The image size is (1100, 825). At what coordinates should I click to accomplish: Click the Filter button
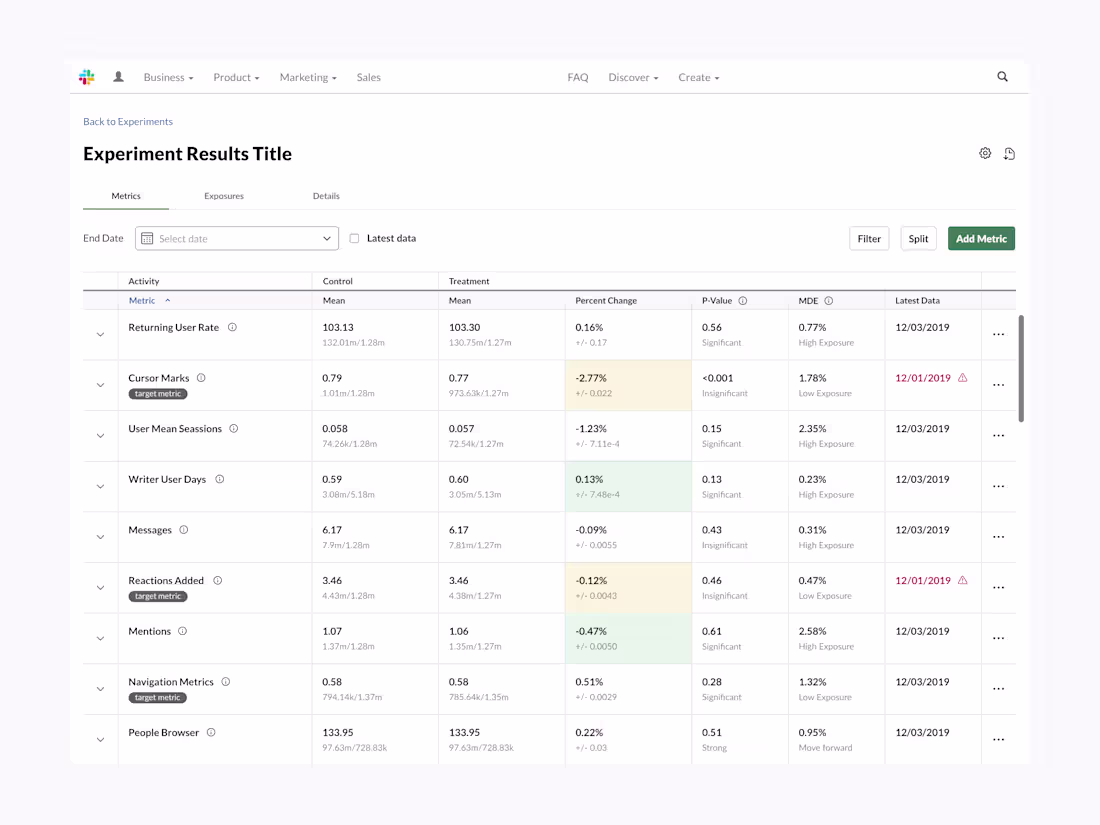point(869,239)
